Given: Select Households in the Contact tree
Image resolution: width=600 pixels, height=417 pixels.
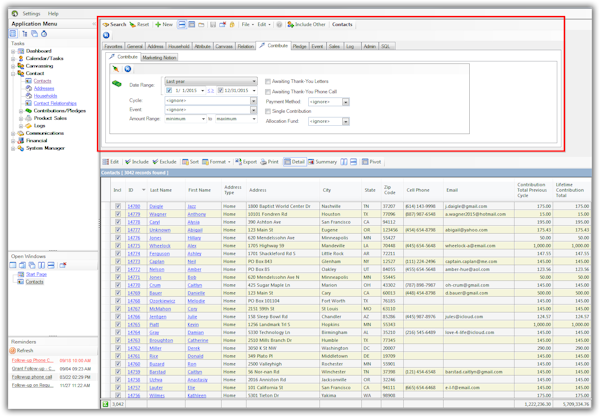Looking at the screenshot, I should [x=46, y=95].
